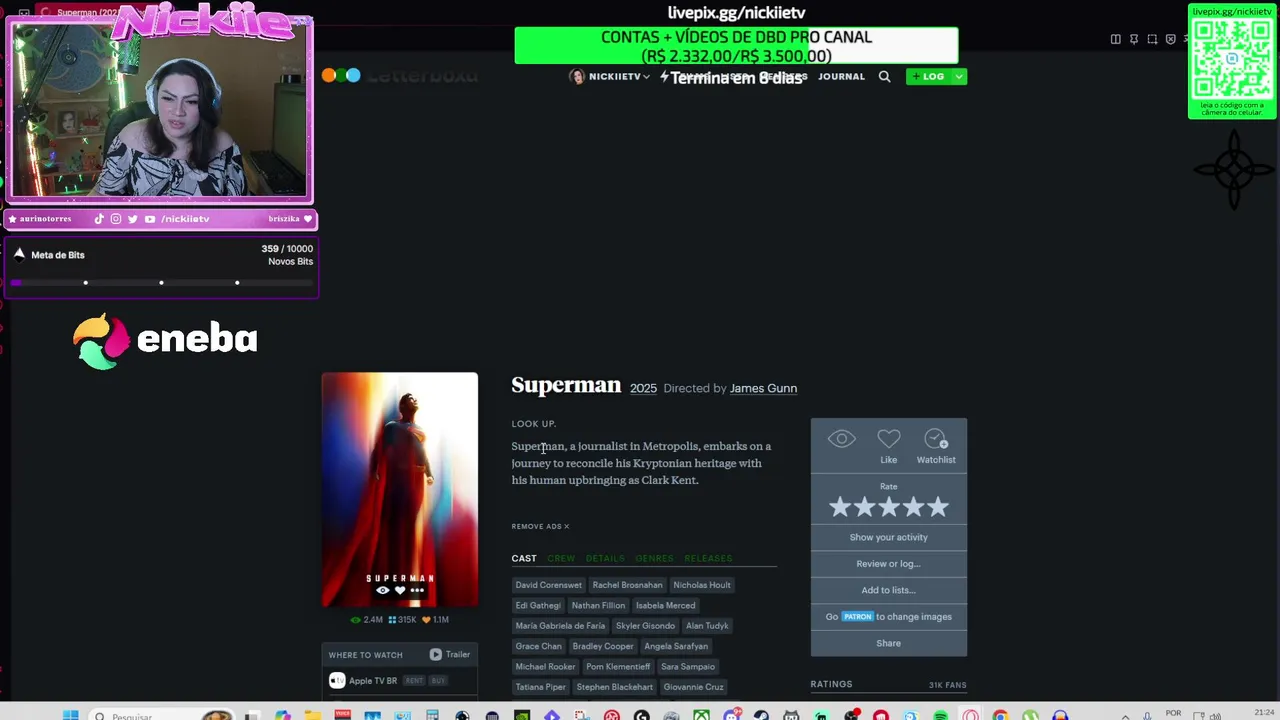Screen dimensions: 1280x720
Task: Click REMOVE ADS link
Action: 540,526
